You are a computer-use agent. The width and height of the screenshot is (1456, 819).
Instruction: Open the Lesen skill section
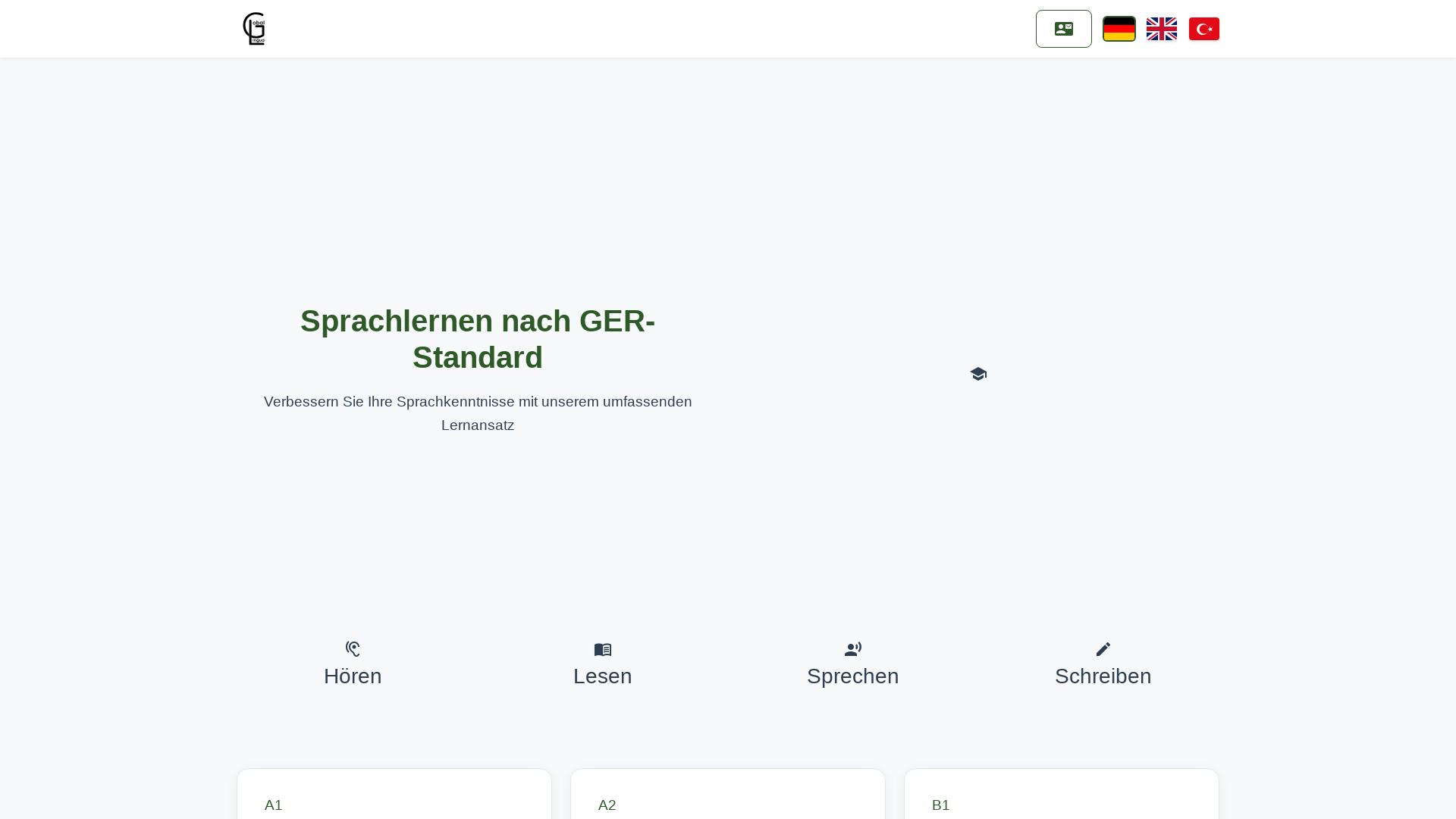tap(602, 676)
